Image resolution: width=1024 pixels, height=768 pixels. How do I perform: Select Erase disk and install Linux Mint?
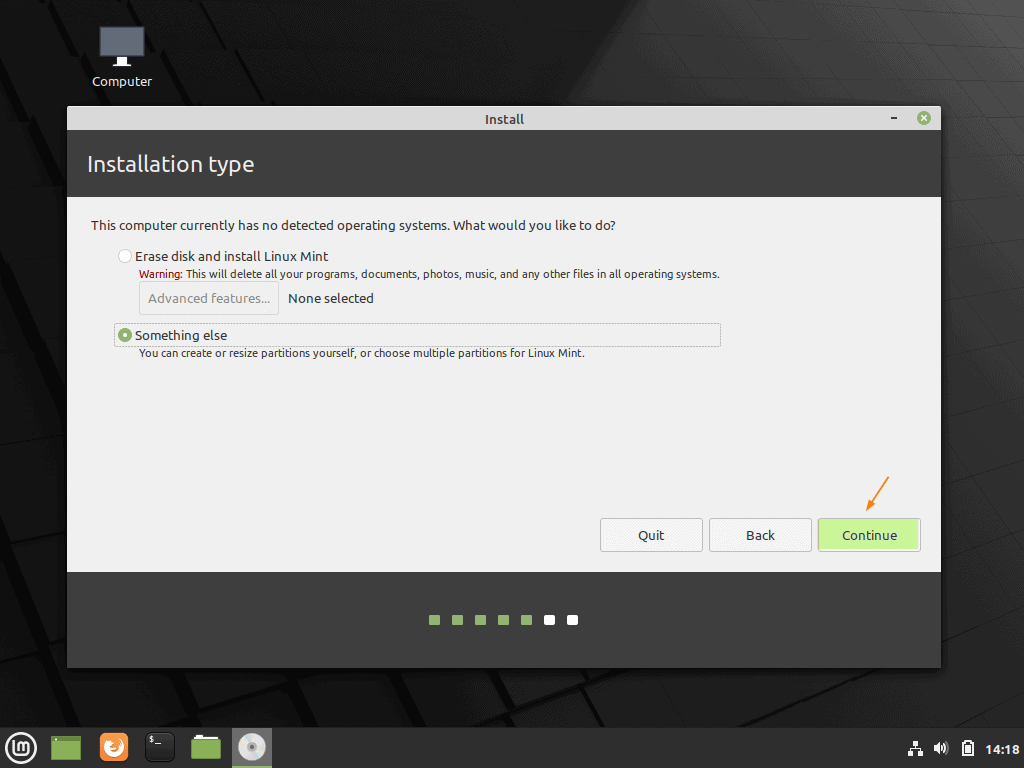(x=223, y=256)
